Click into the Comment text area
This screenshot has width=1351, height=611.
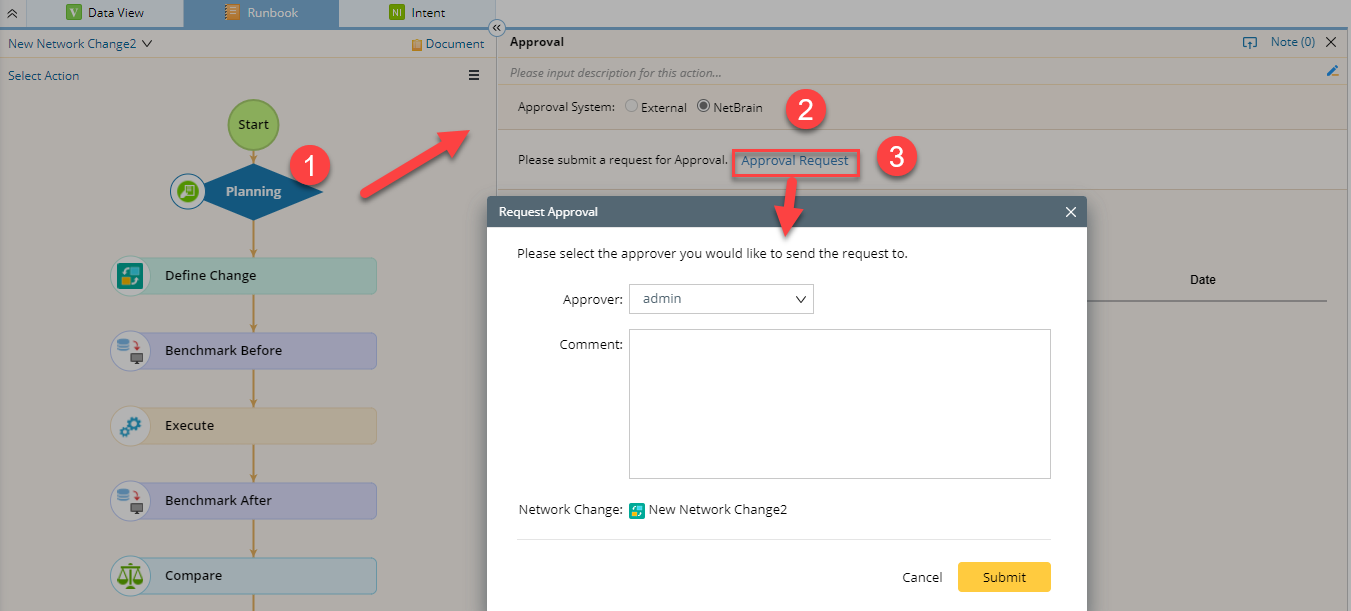click(839, 404)
